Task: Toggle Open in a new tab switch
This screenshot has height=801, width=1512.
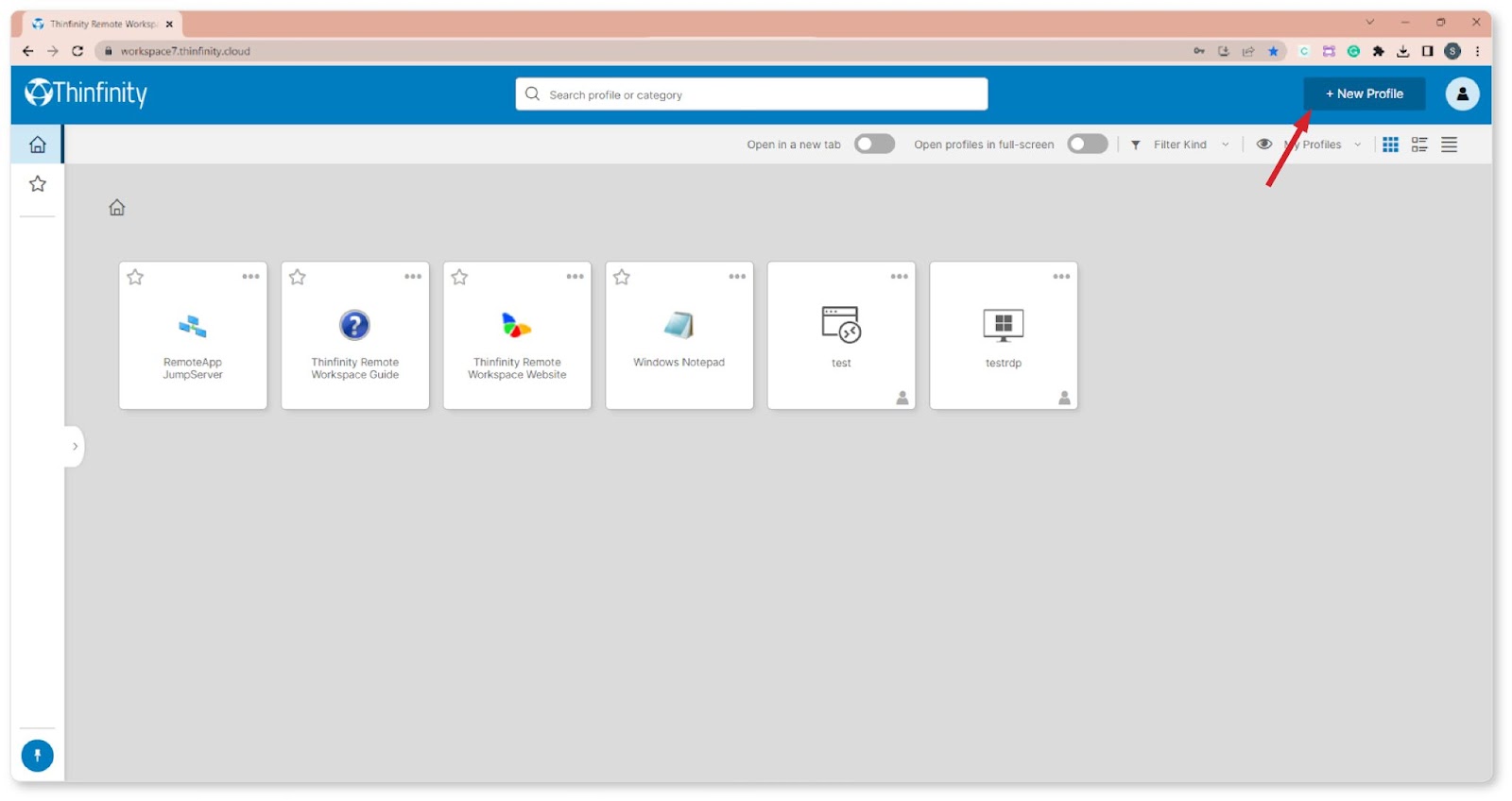Action: (874, 144)
